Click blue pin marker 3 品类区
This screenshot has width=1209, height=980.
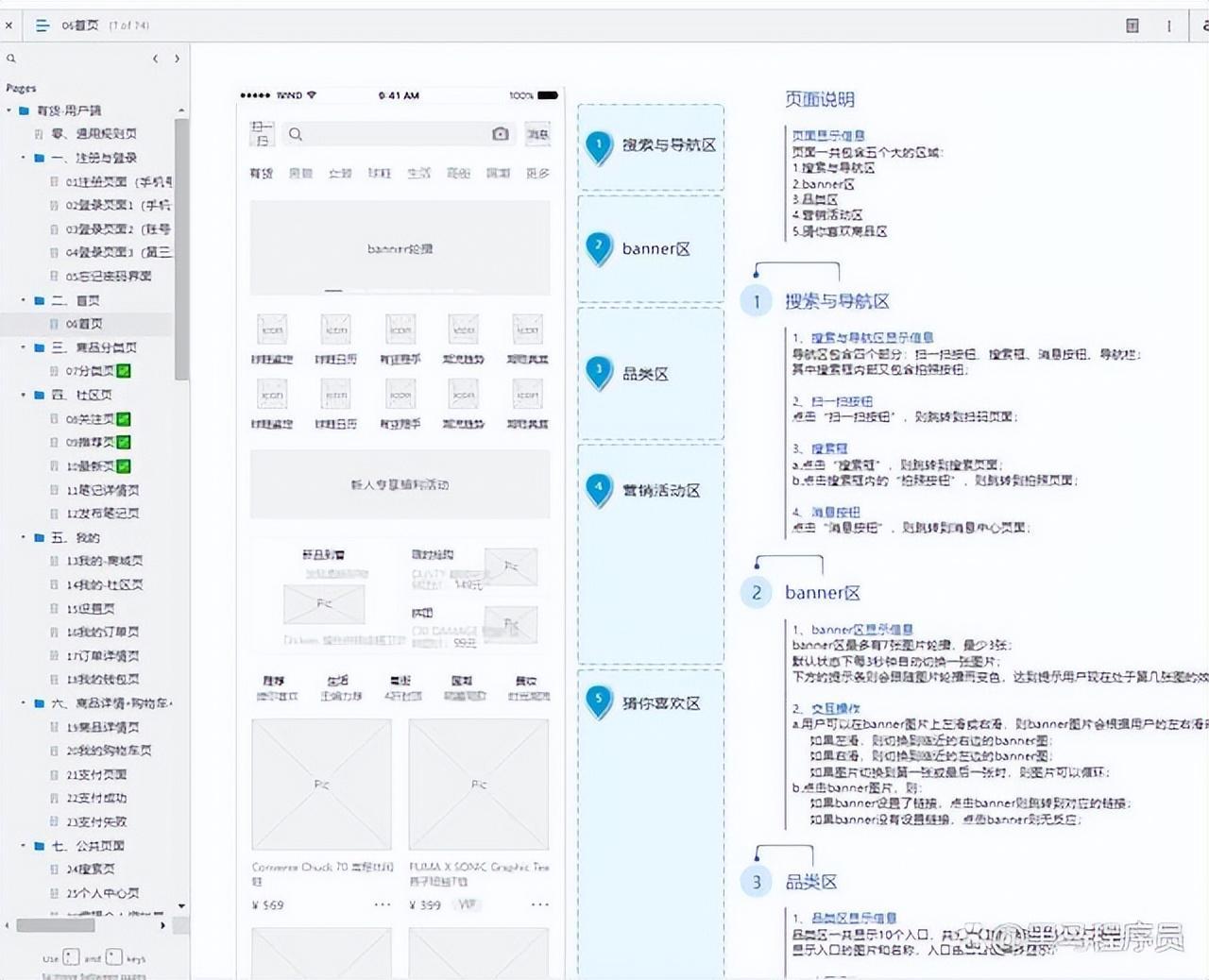pyautogui.click(x=599, y=372)
